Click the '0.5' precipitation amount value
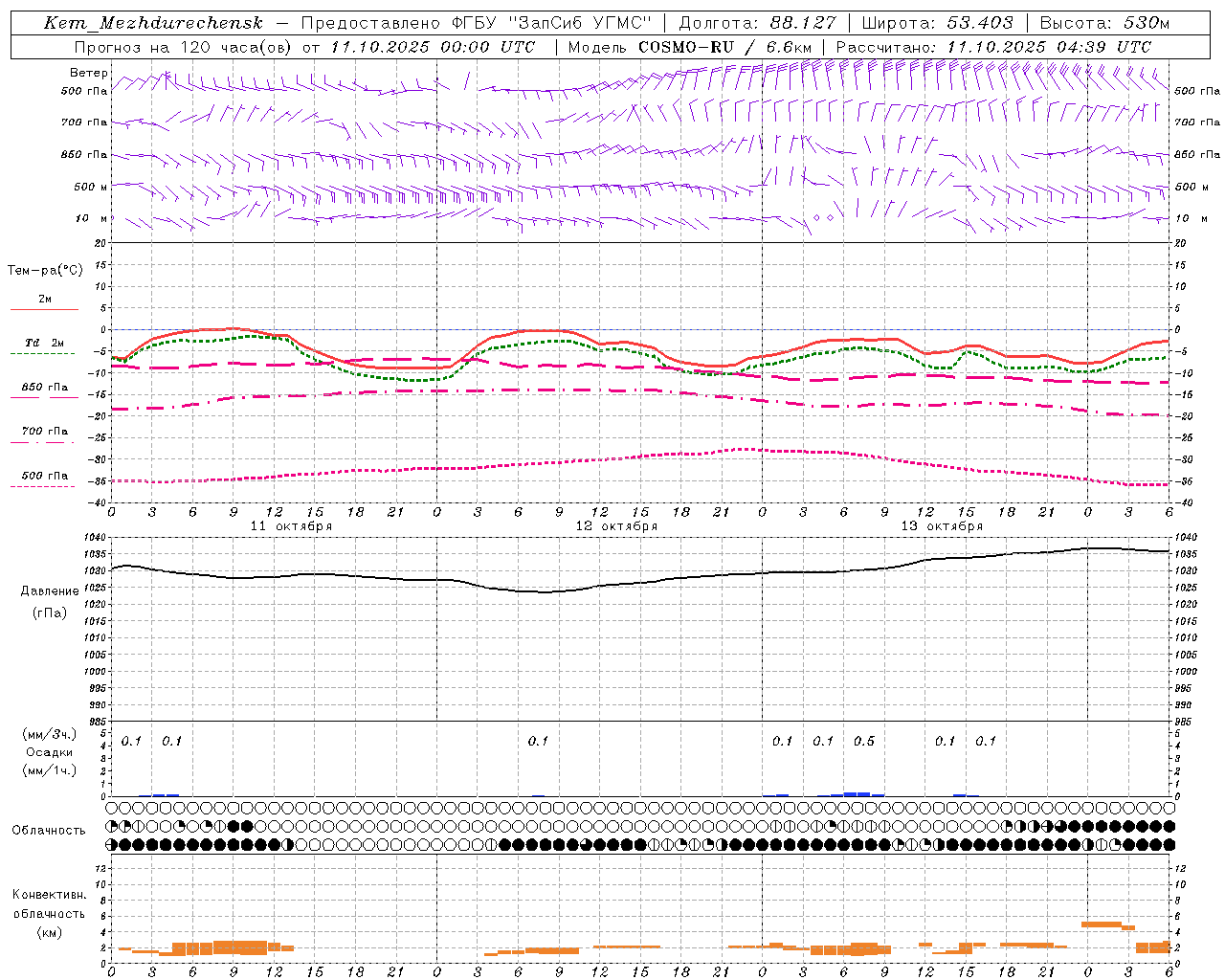Viewport: 1225px width, 980px height. 864,741
